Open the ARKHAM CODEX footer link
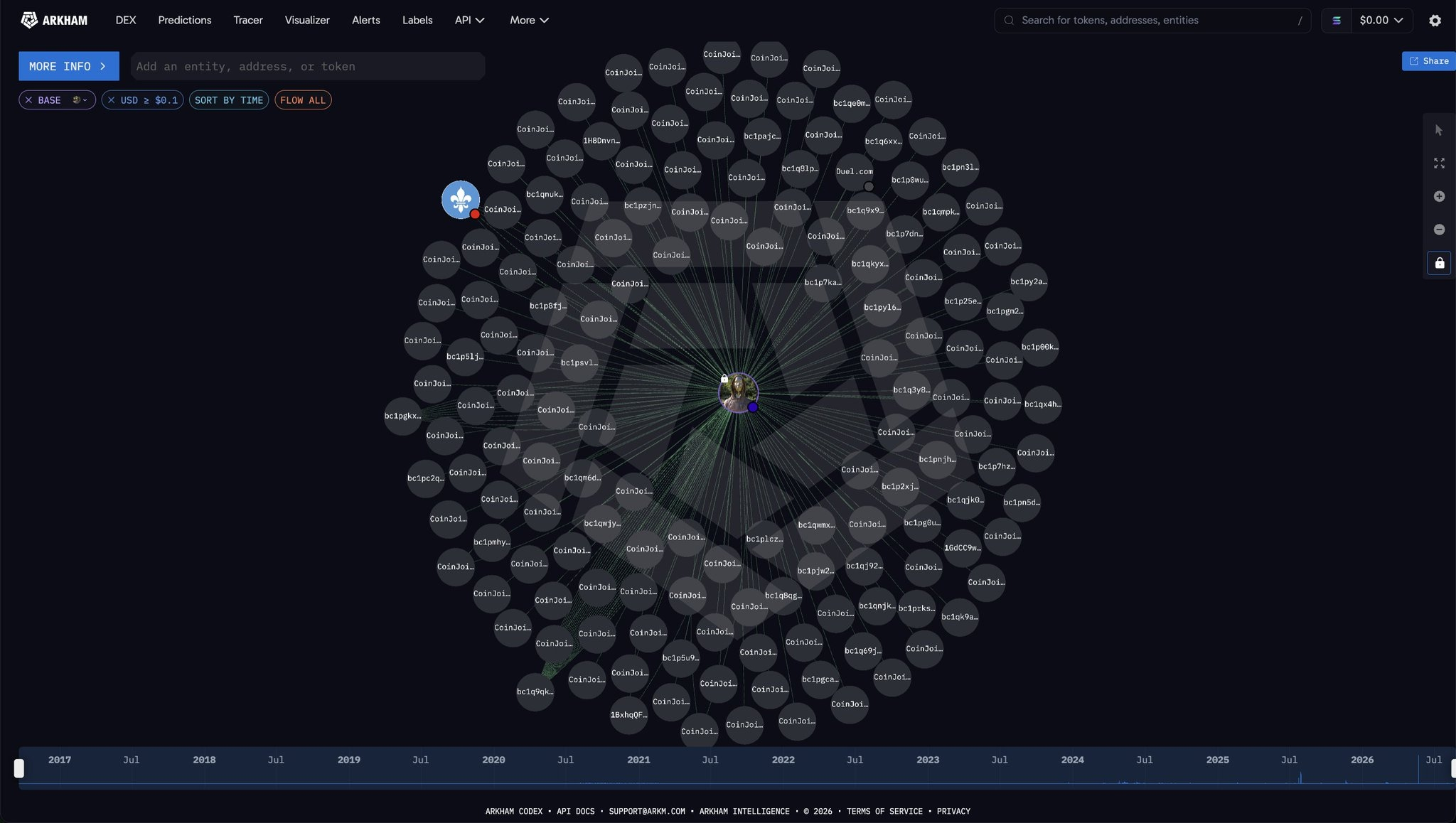 (x=514, y=811)
